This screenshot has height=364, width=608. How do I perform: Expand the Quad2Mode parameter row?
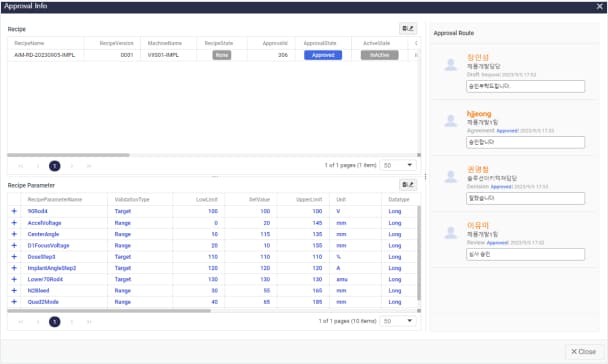click(x=14, y=302)
